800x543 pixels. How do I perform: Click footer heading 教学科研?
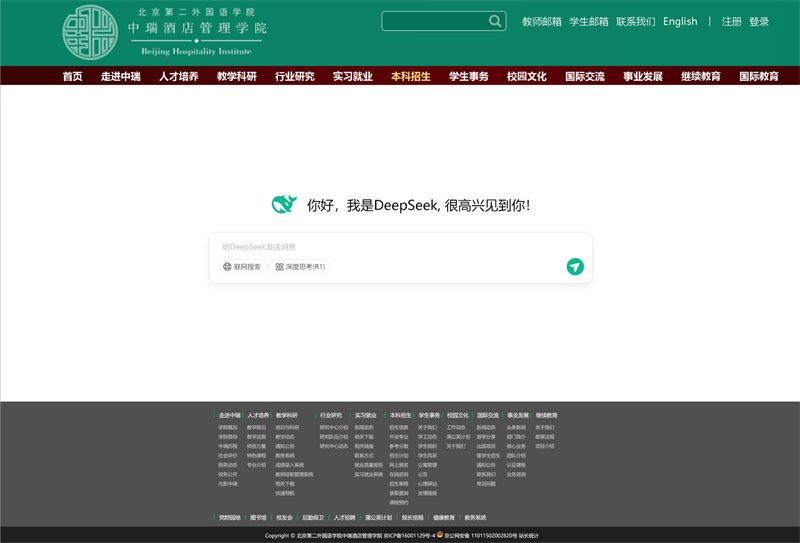(287, 415)
